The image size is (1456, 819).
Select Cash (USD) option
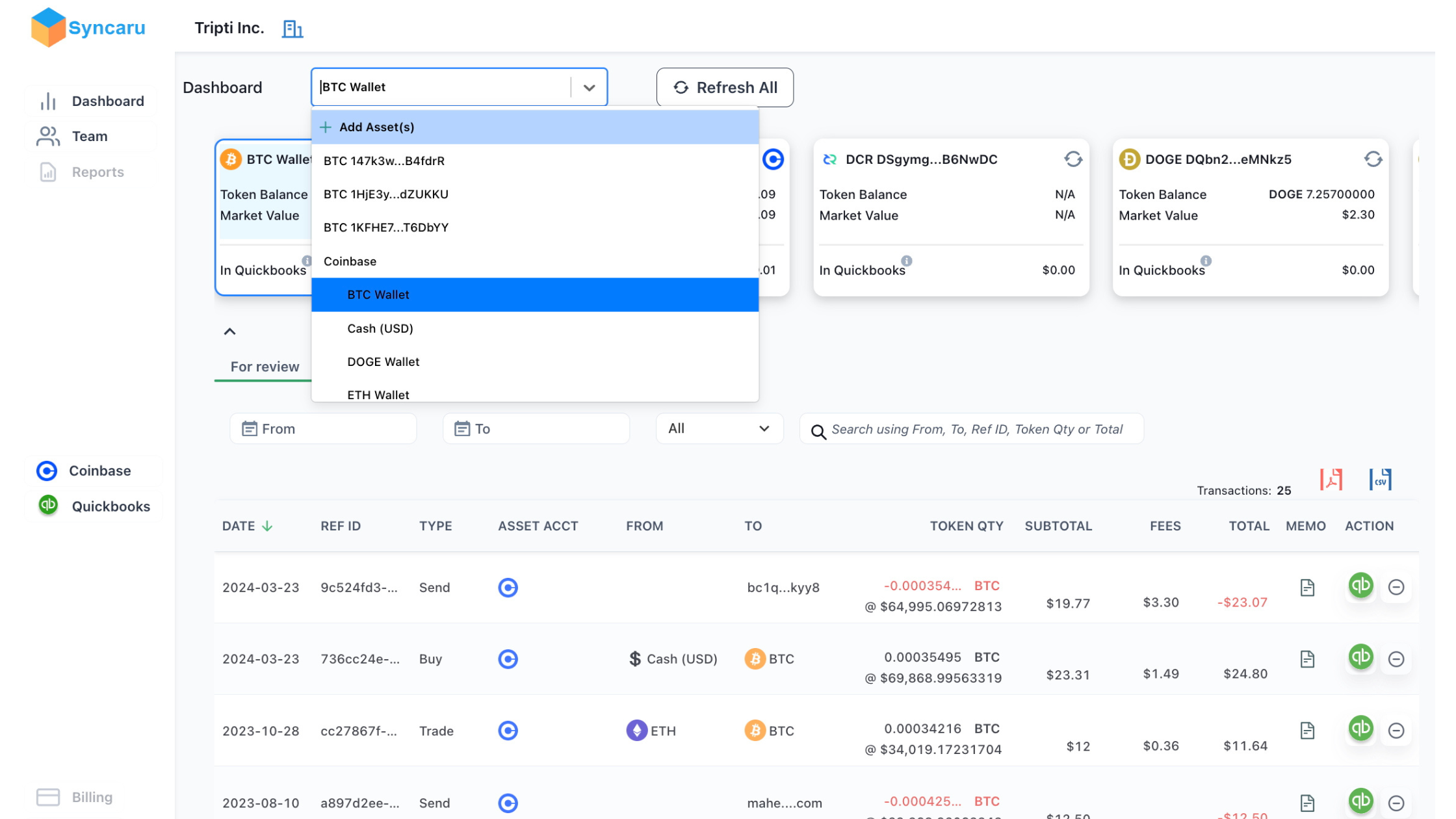click(x=535, y=328)
